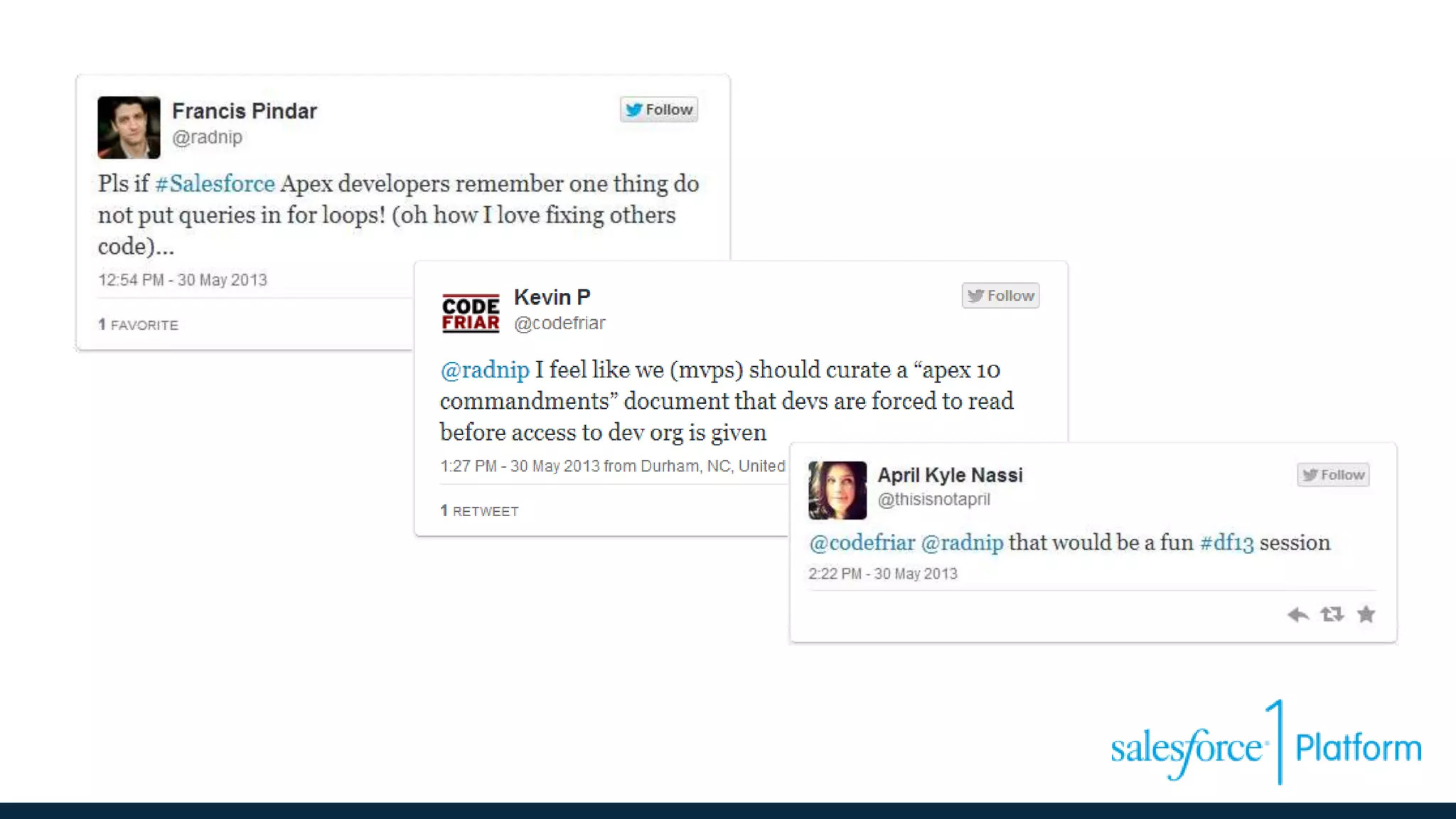
Task: Click @codefriar mention in April's tweet
Action: click(862, 543)
